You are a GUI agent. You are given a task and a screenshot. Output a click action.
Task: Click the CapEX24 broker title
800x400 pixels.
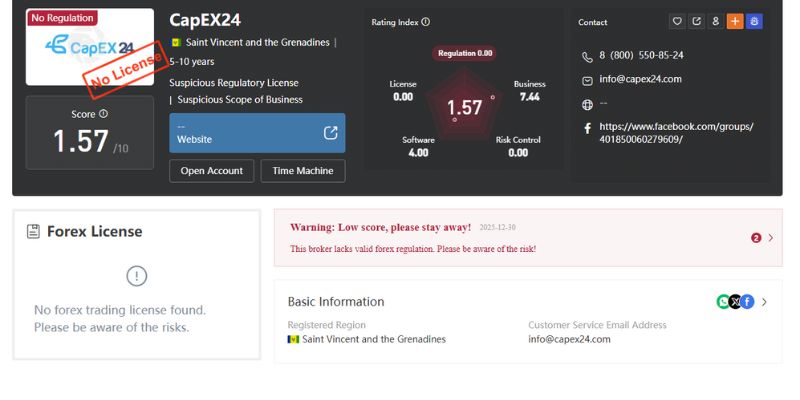[205, 20]
